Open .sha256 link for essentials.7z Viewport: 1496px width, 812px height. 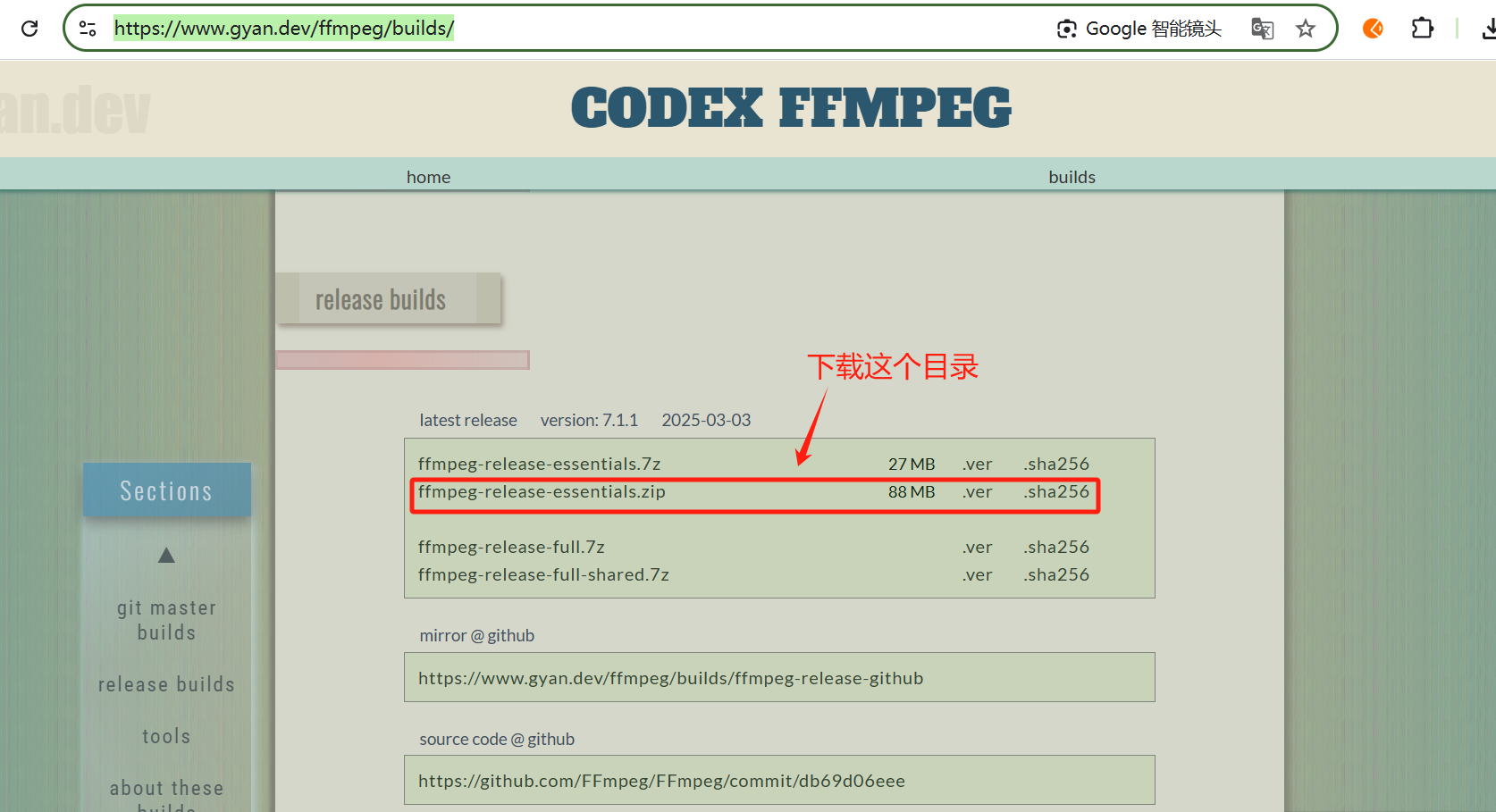coord(1056,464)
